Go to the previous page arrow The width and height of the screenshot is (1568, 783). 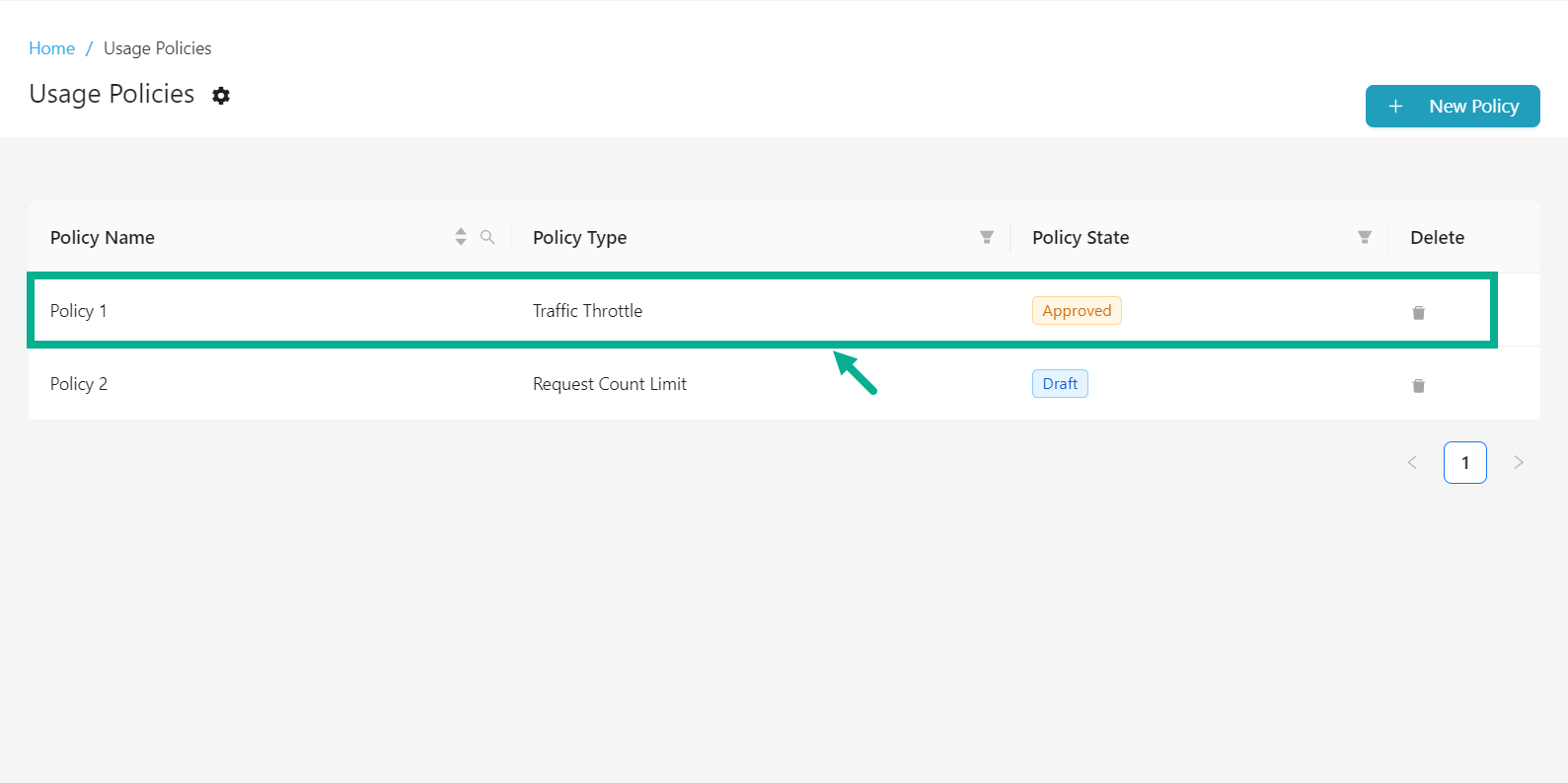click(1412, 462)
